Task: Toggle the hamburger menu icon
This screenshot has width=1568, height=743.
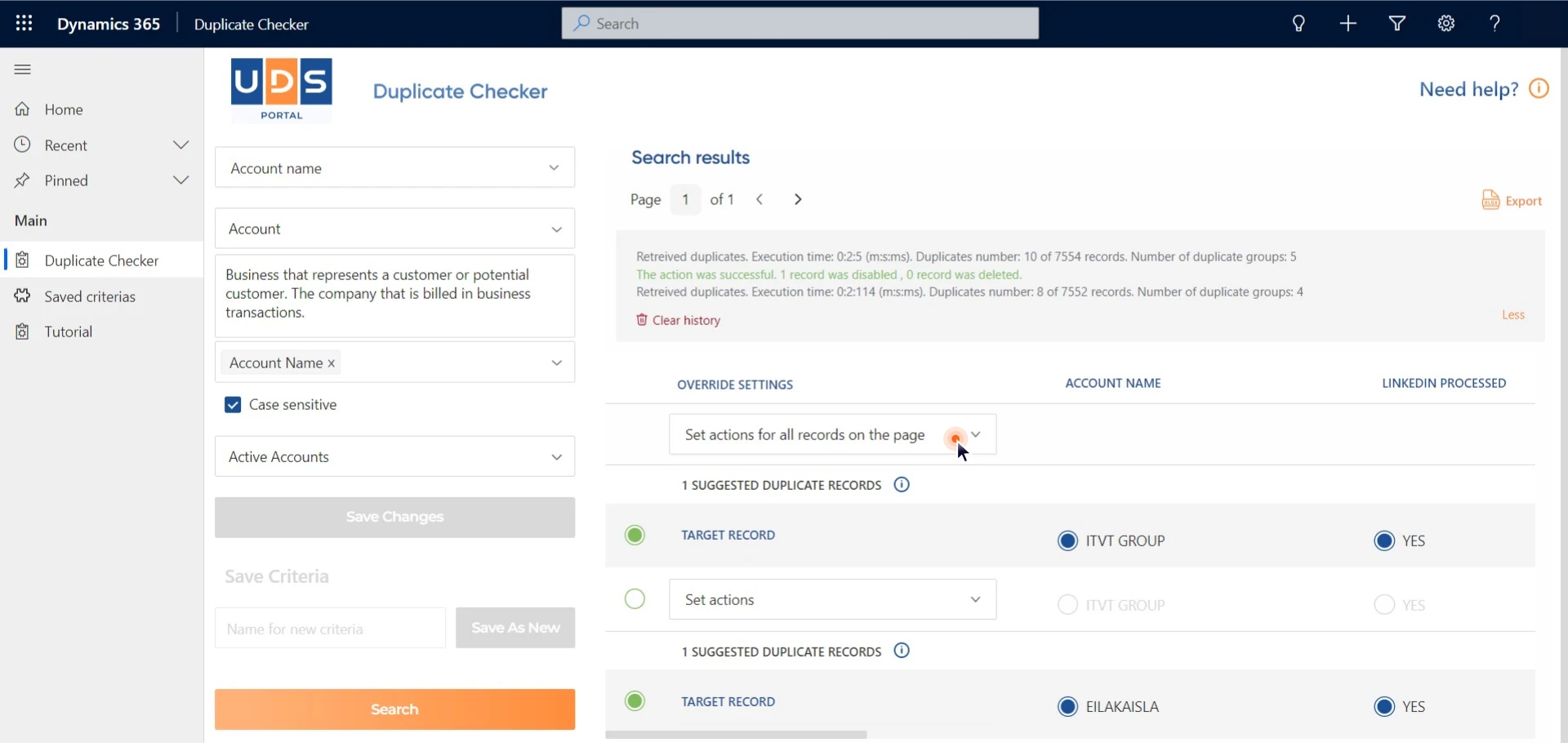Action: coord(22,69)
